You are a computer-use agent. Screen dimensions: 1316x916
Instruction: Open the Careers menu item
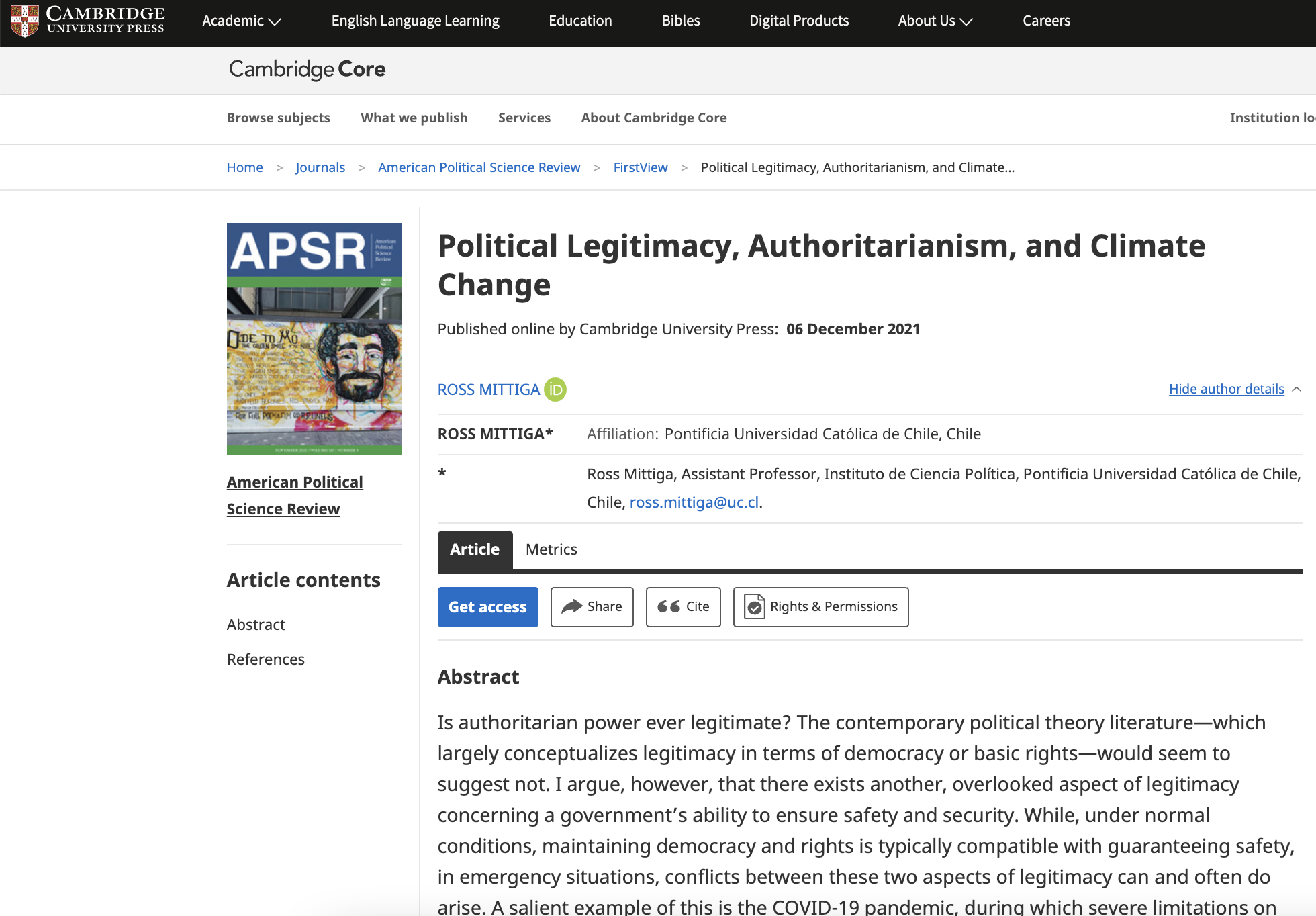1046,21
